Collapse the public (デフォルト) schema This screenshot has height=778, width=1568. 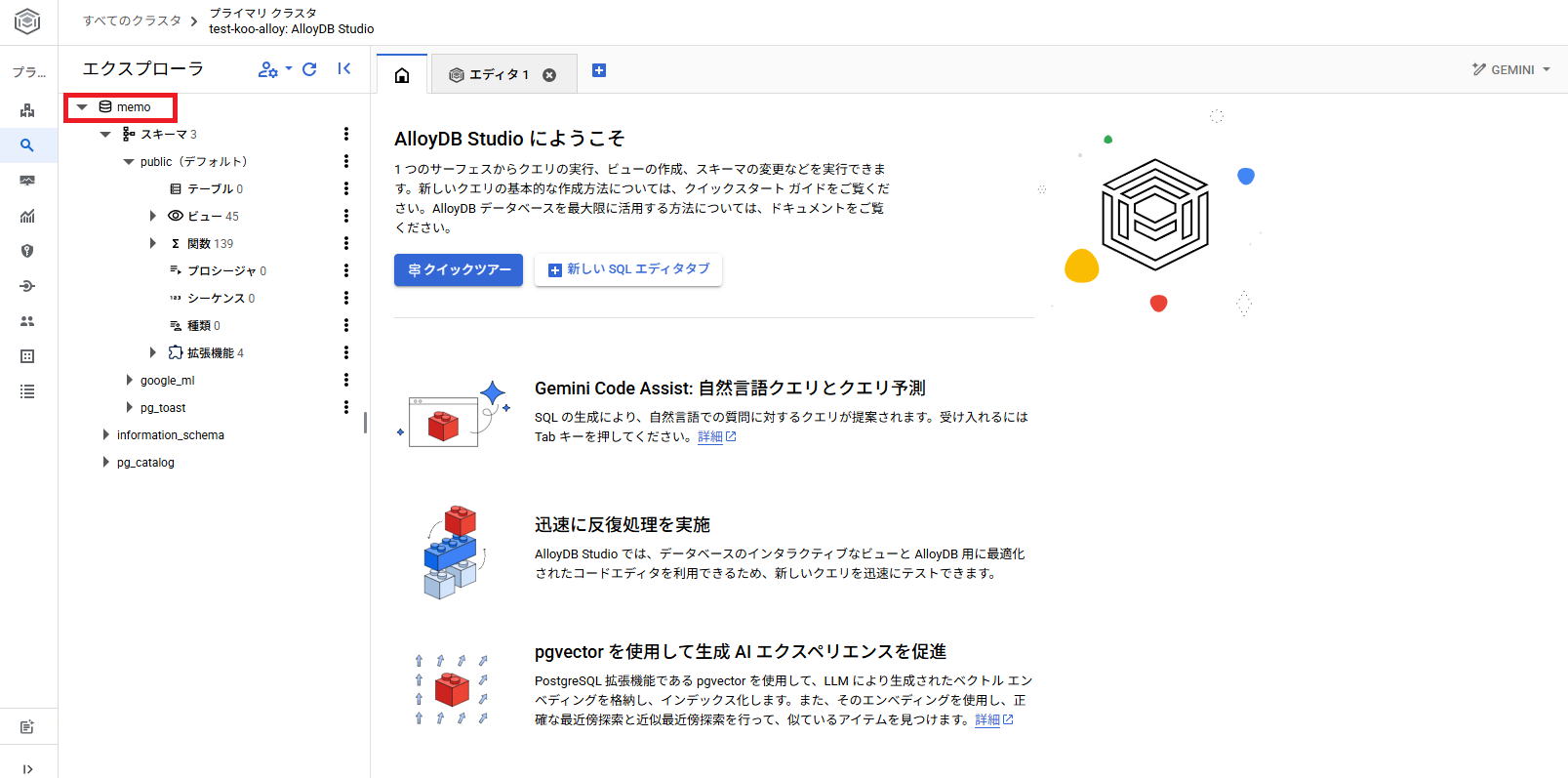click(129, 162)
